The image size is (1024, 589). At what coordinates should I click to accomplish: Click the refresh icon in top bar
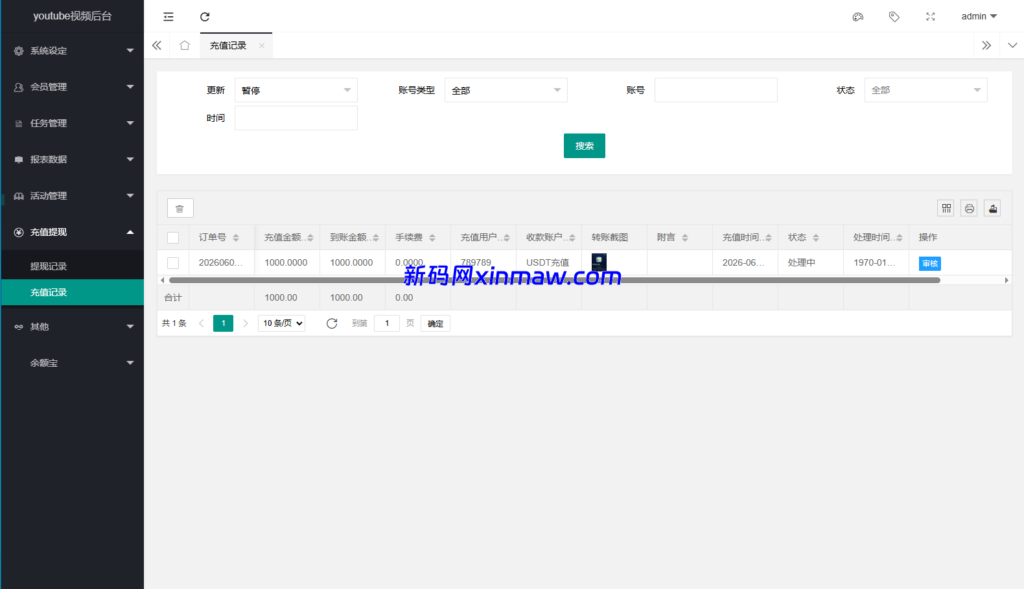coord(204,16)
